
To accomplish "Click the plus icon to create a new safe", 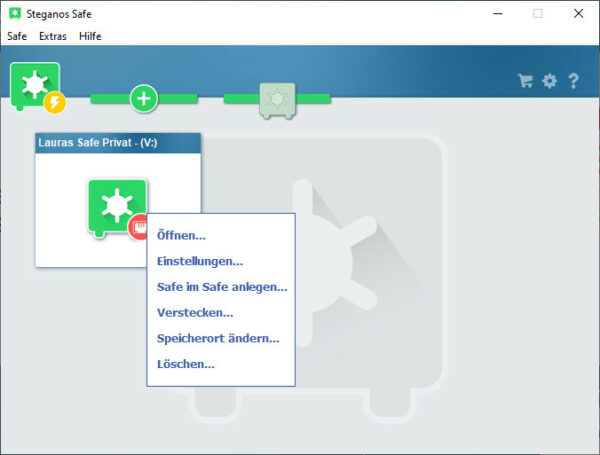I will point(144,98).
